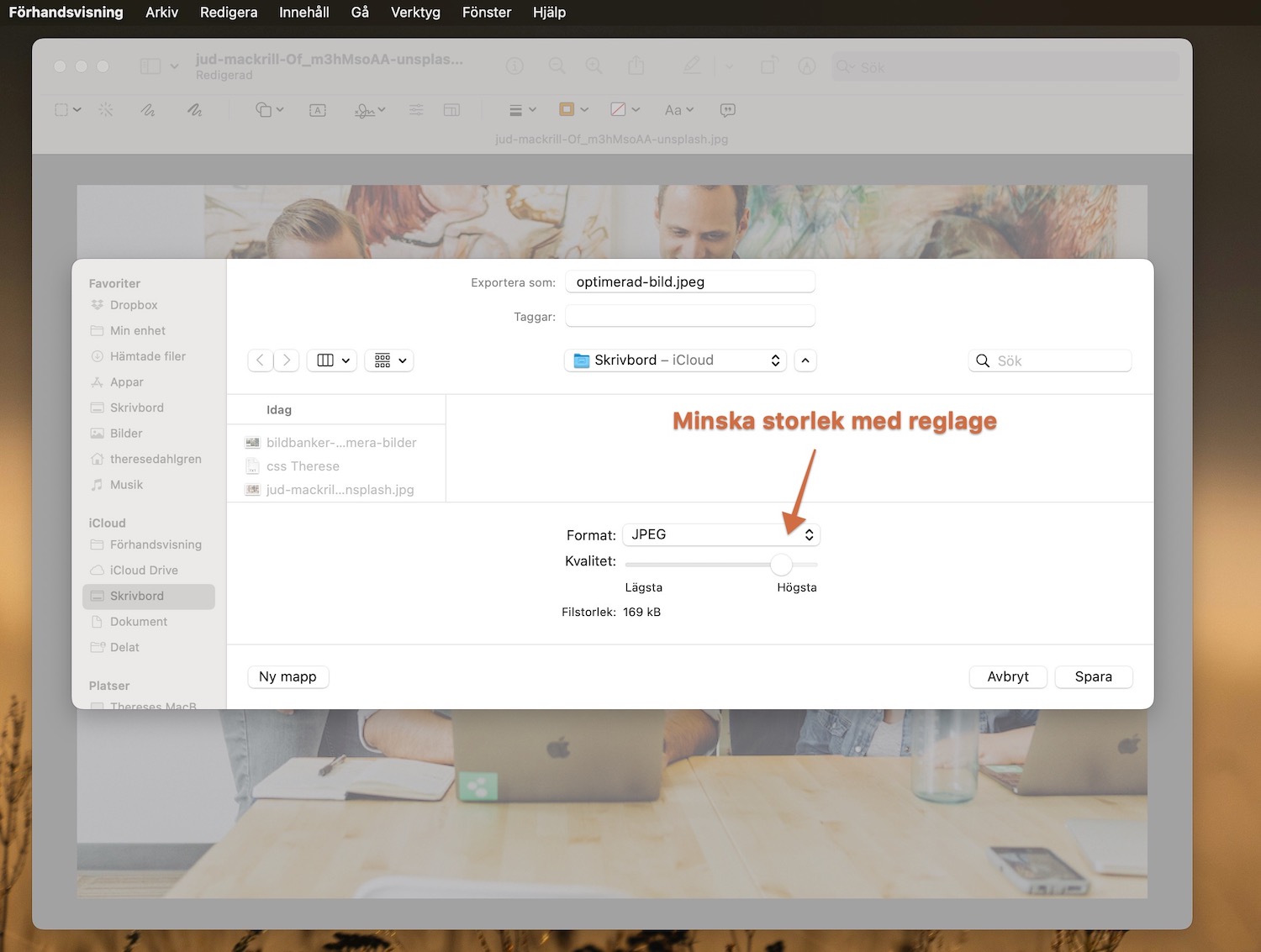
Task: Click the Kvalitet slider handle
Action: (x=781, y=565)
